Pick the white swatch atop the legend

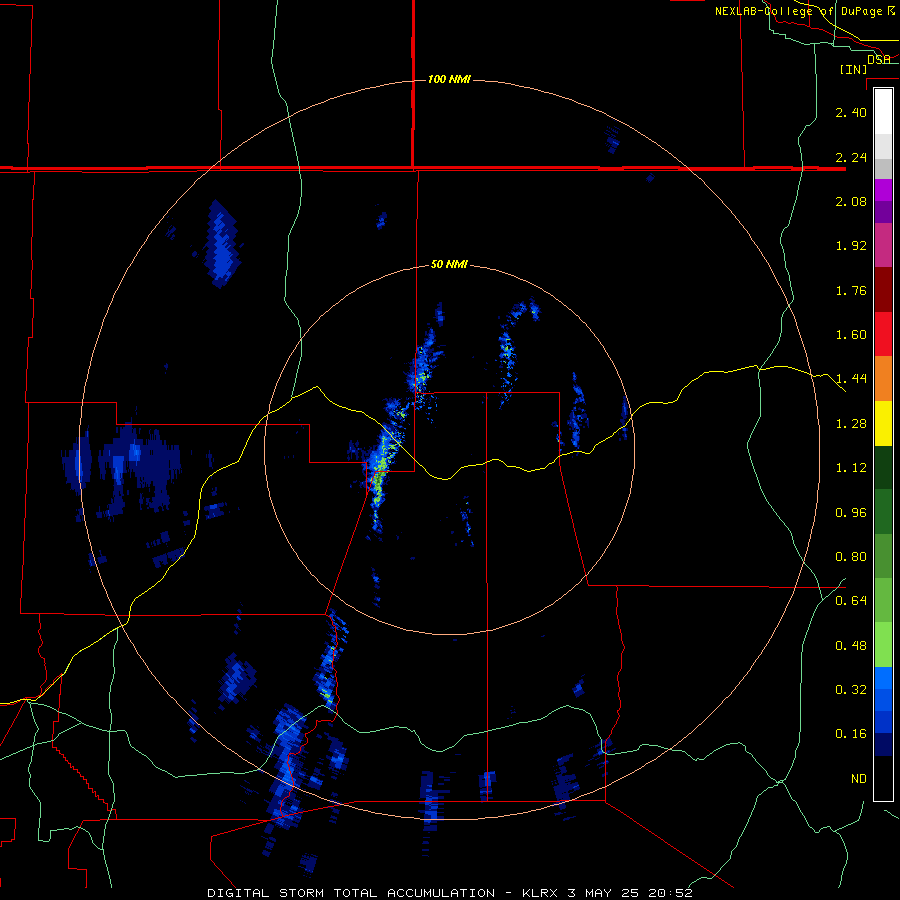coord(883,111)
